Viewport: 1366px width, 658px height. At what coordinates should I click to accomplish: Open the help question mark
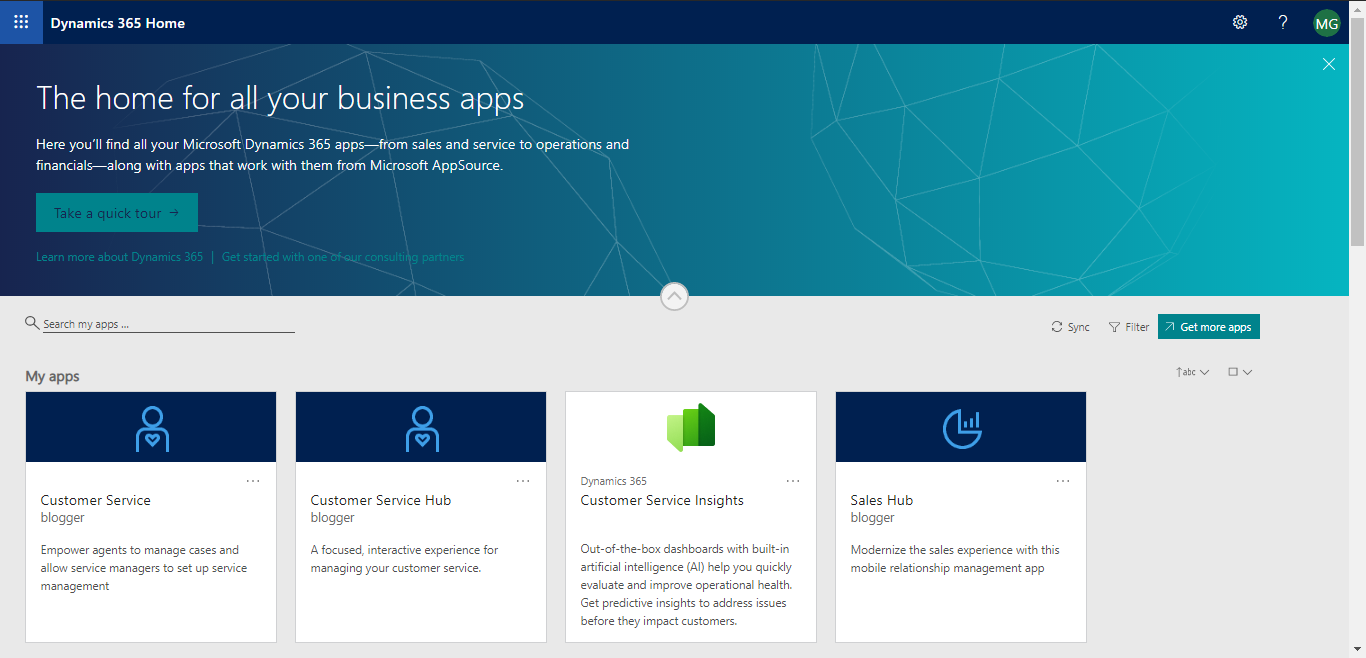point(1283,22)
